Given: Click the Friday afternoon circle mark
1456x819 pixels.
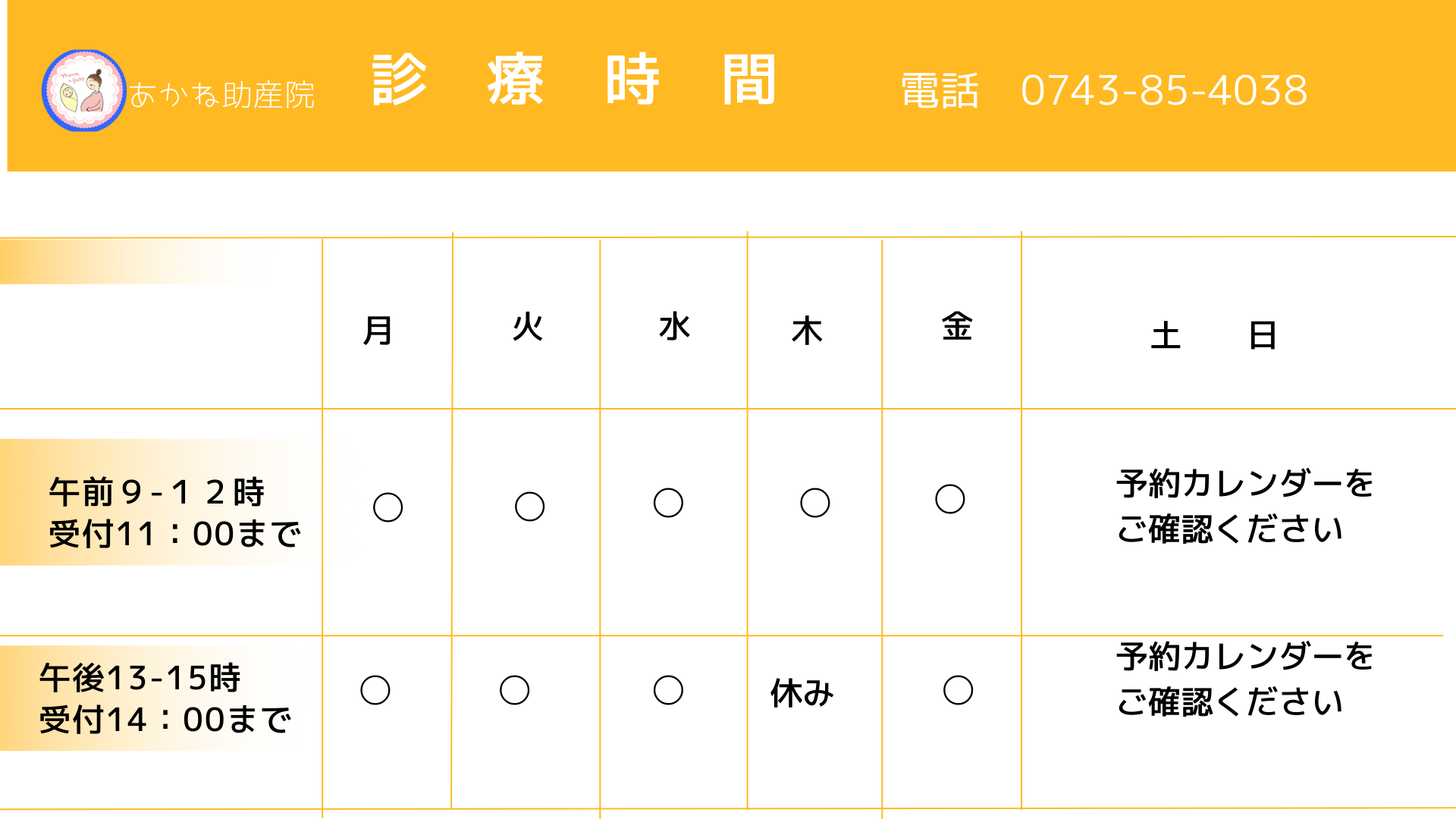Looking at the screenshot, I should pyautogui.click(x=959, y=690).
